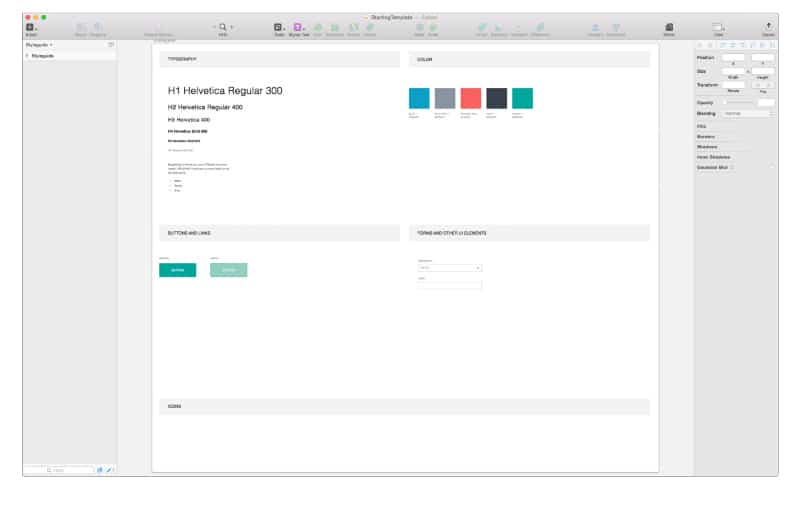Click the flip vertical button in the inspector
Image resolution: width=800 pixels, height=507 pixels.
[769, 85]
